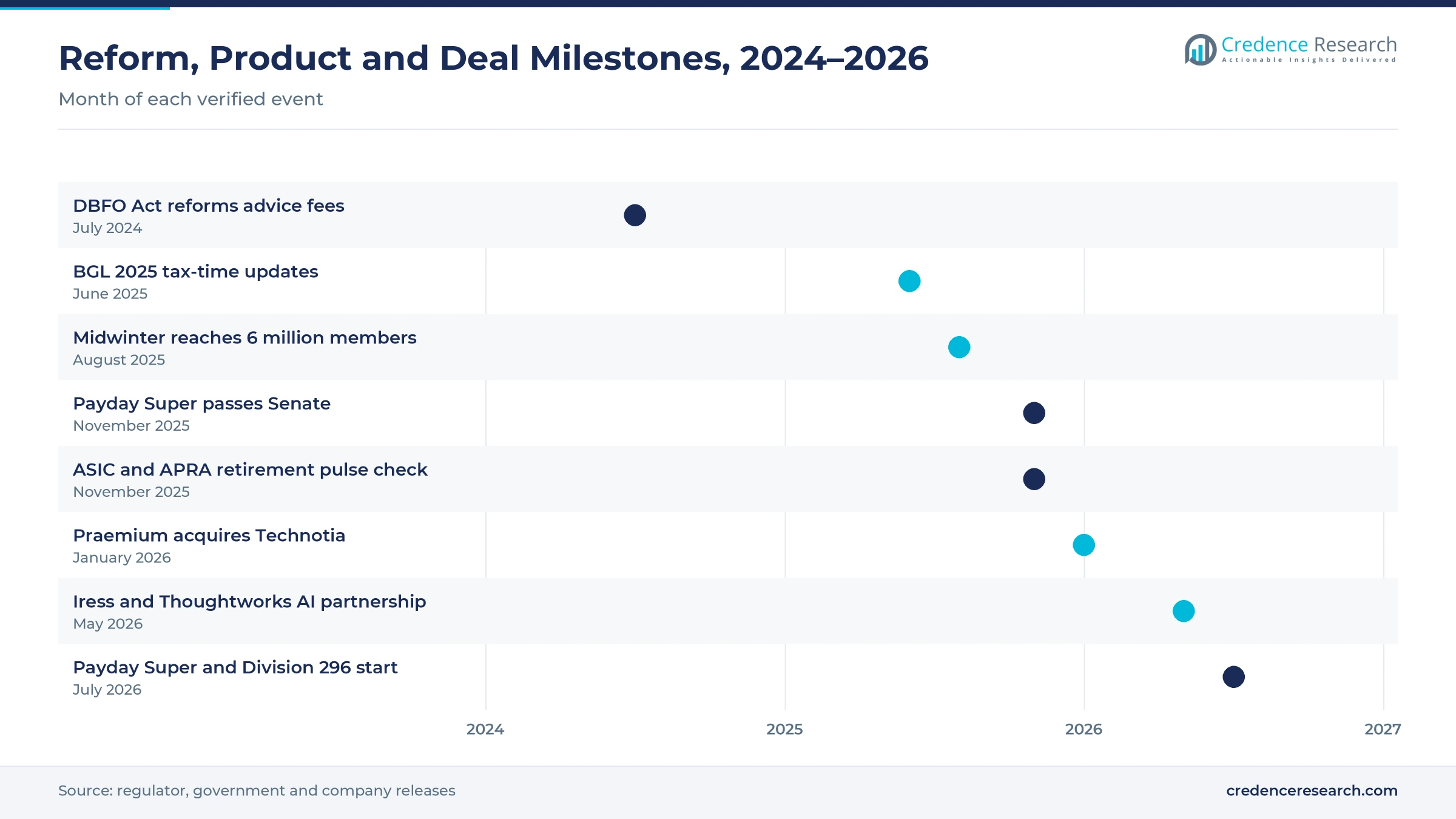Click the January 2026 date text
Screen dimensions: 1456x819
pos(122,558)
